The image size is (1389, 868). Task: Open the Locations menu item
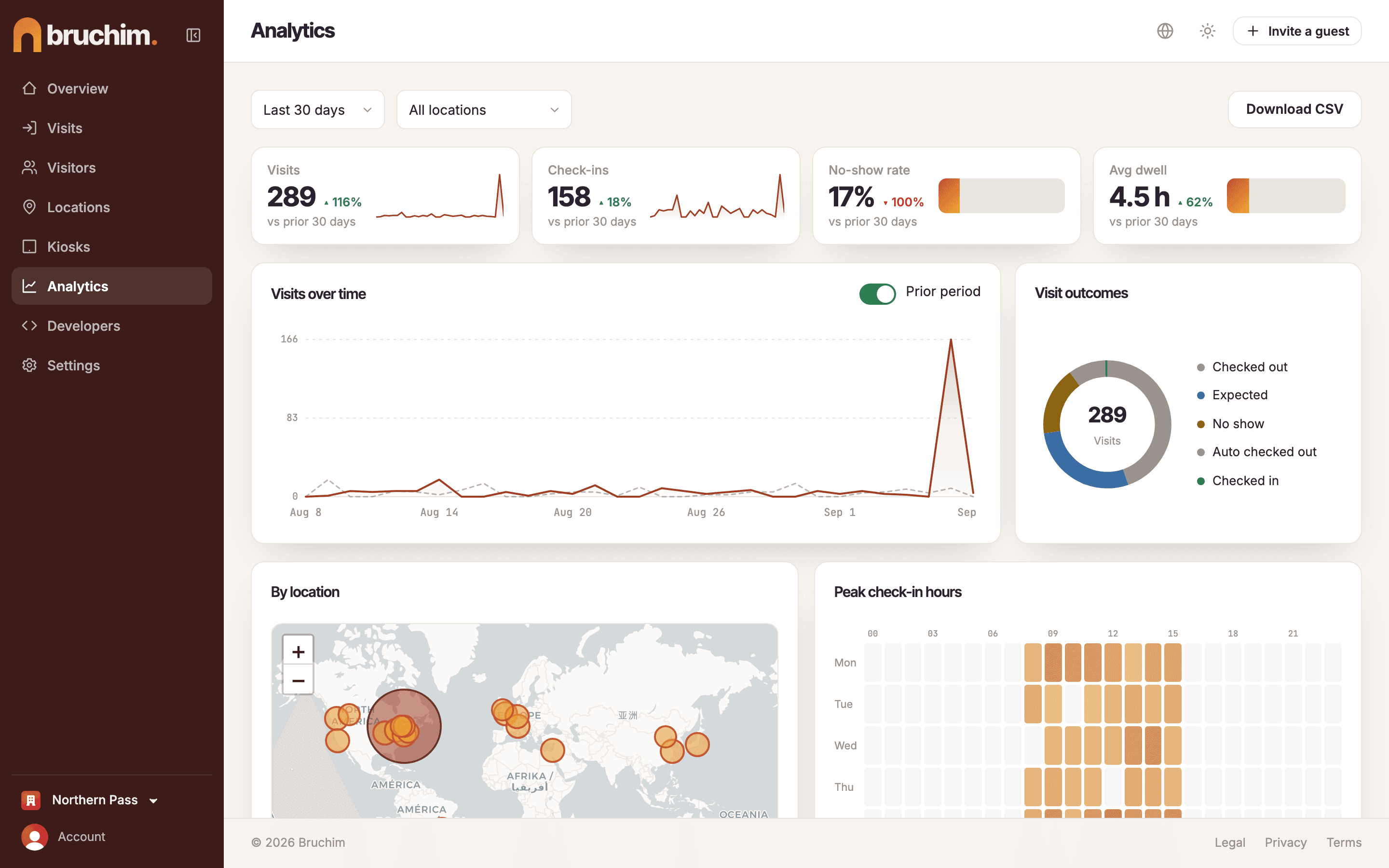click(x=111, y=207)
